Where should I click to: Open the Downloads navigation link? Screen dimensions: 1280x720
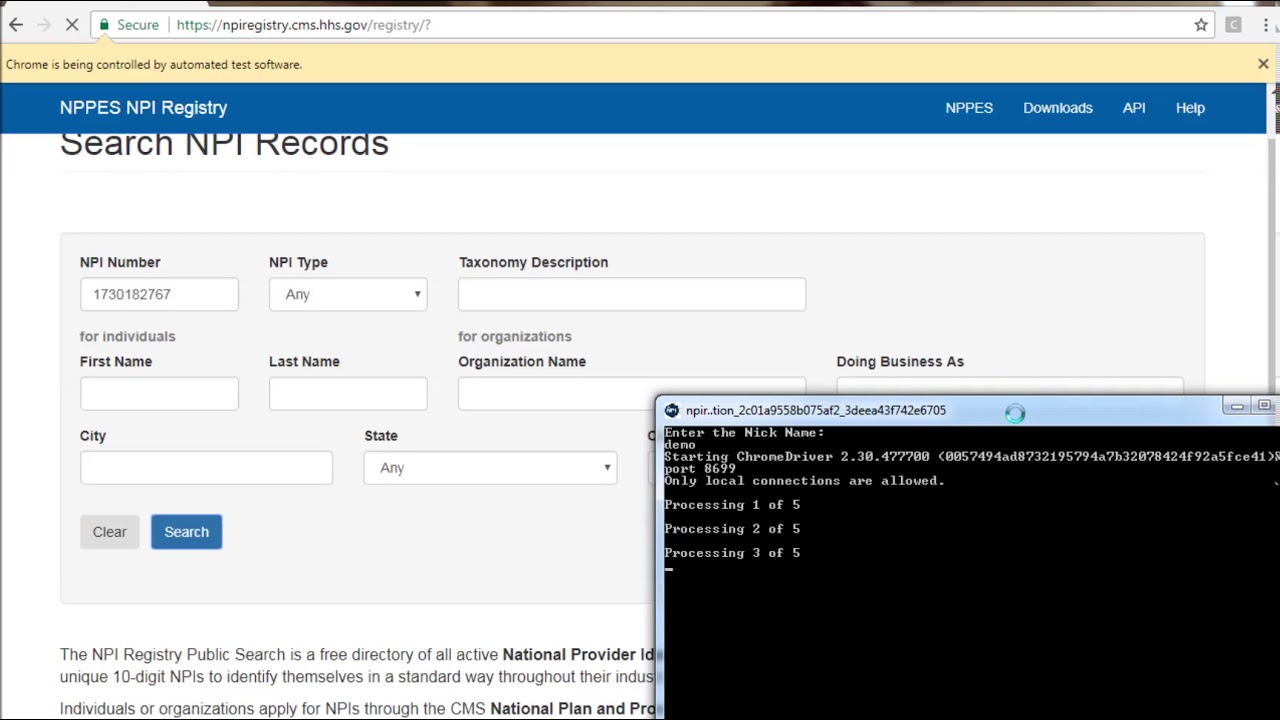(x=1057, y=108)
